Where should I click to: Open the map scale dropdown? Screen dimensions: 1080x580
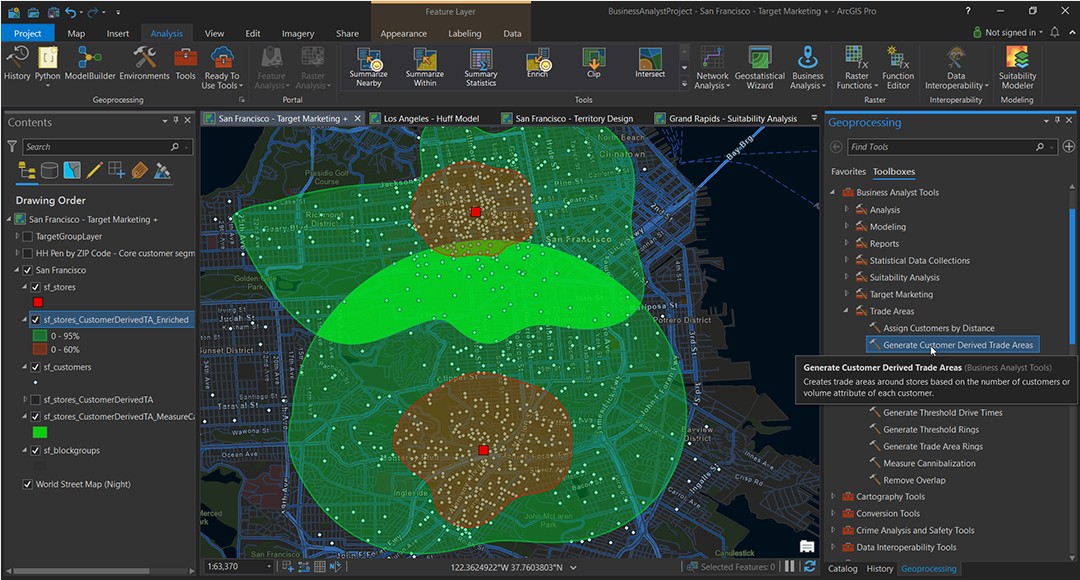coord(269,566)
